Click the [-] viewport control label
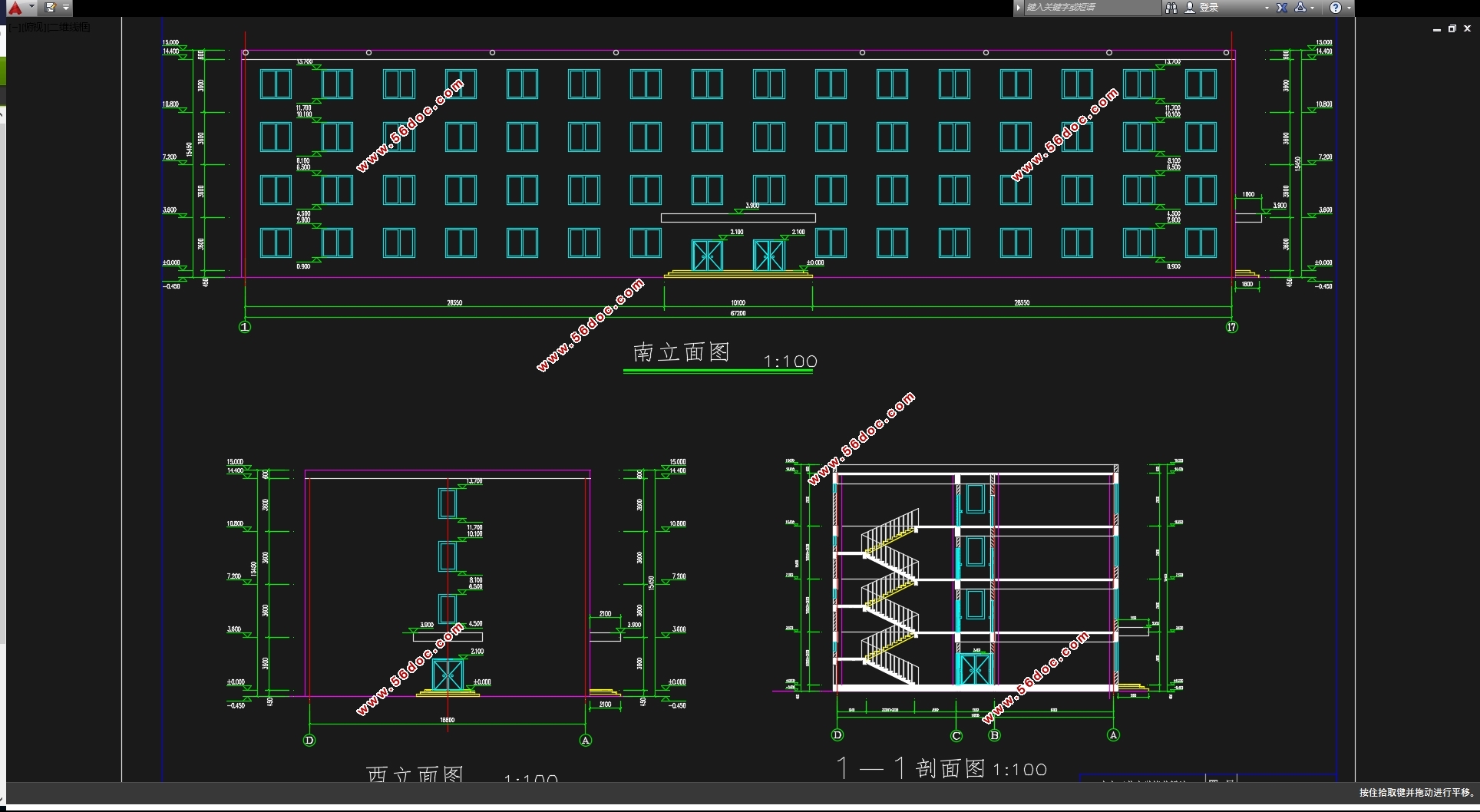 point(15,28)
